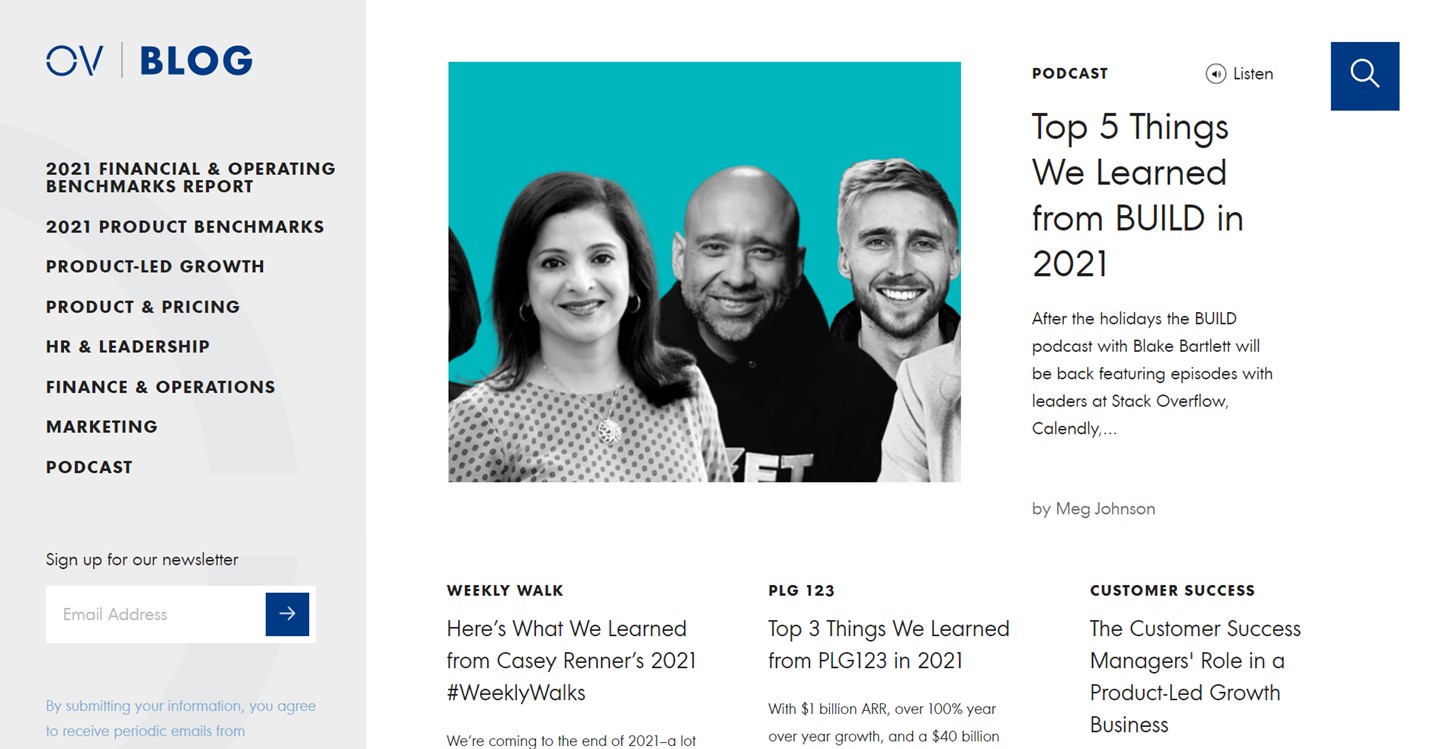Submit newsletter with the arrow button
Image resolution: width=1440 pixels, height=749 pixels.
[x=287, y=614]
